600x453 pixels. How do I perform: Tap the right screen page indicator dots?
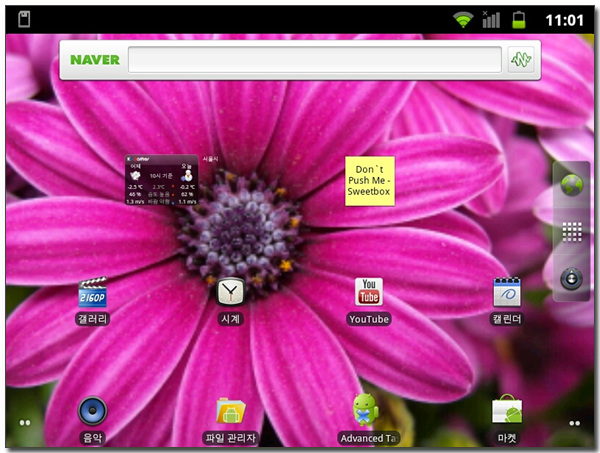[574, 423]
